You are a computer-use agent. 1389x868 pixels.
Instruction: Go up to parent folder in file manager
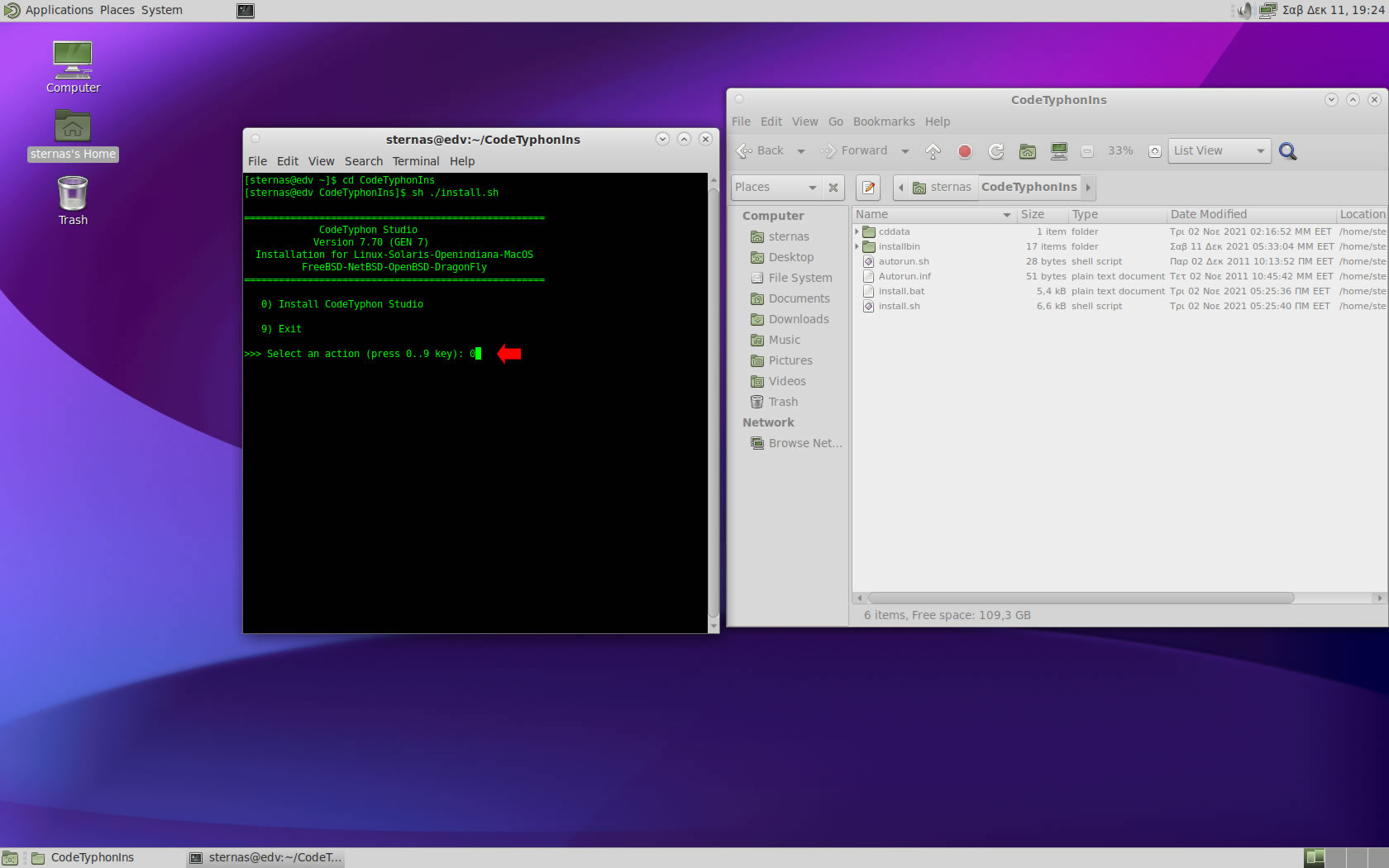click(933, 151)
